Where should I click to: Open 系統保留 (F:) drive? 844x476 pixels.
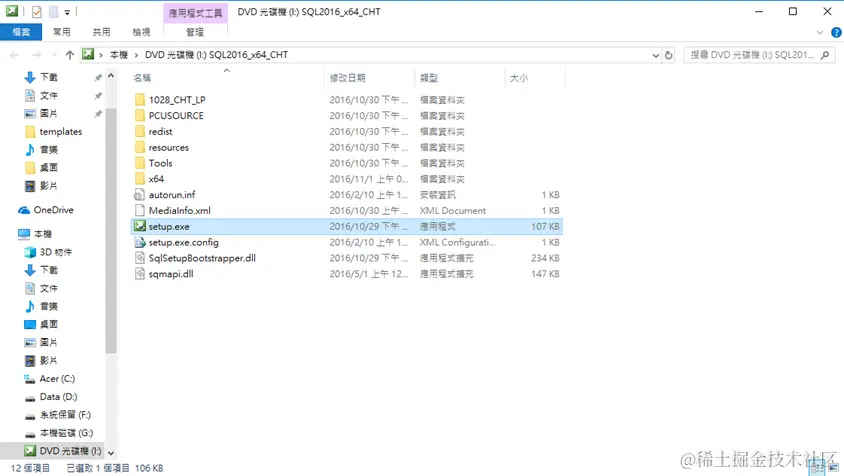58,415
